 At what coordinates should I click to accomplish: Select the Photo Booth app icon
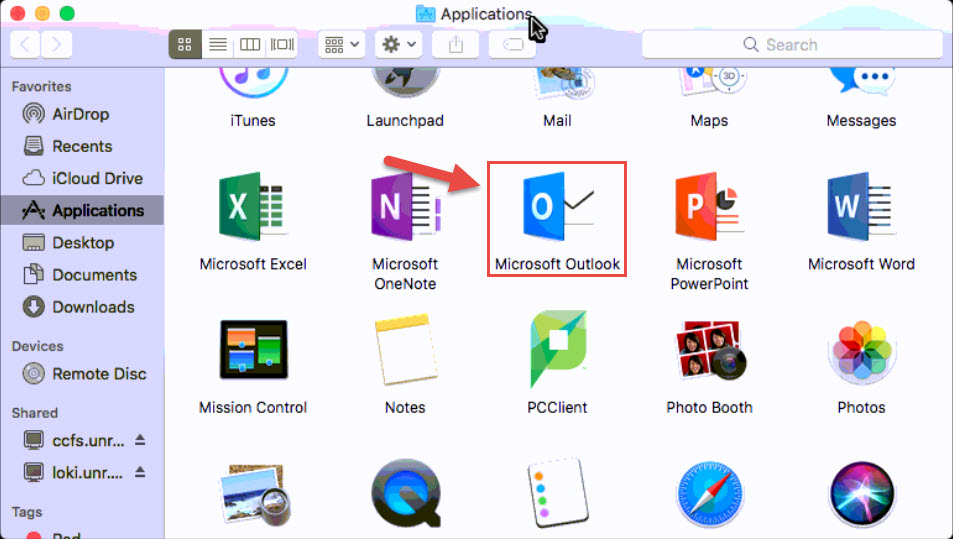[x=709, y=351]
